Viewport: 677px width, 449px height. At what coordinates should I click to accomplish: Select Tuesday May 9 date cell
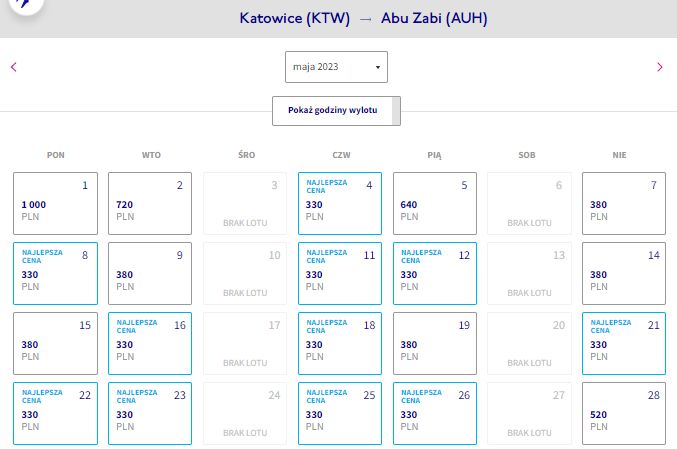(150, 273)
